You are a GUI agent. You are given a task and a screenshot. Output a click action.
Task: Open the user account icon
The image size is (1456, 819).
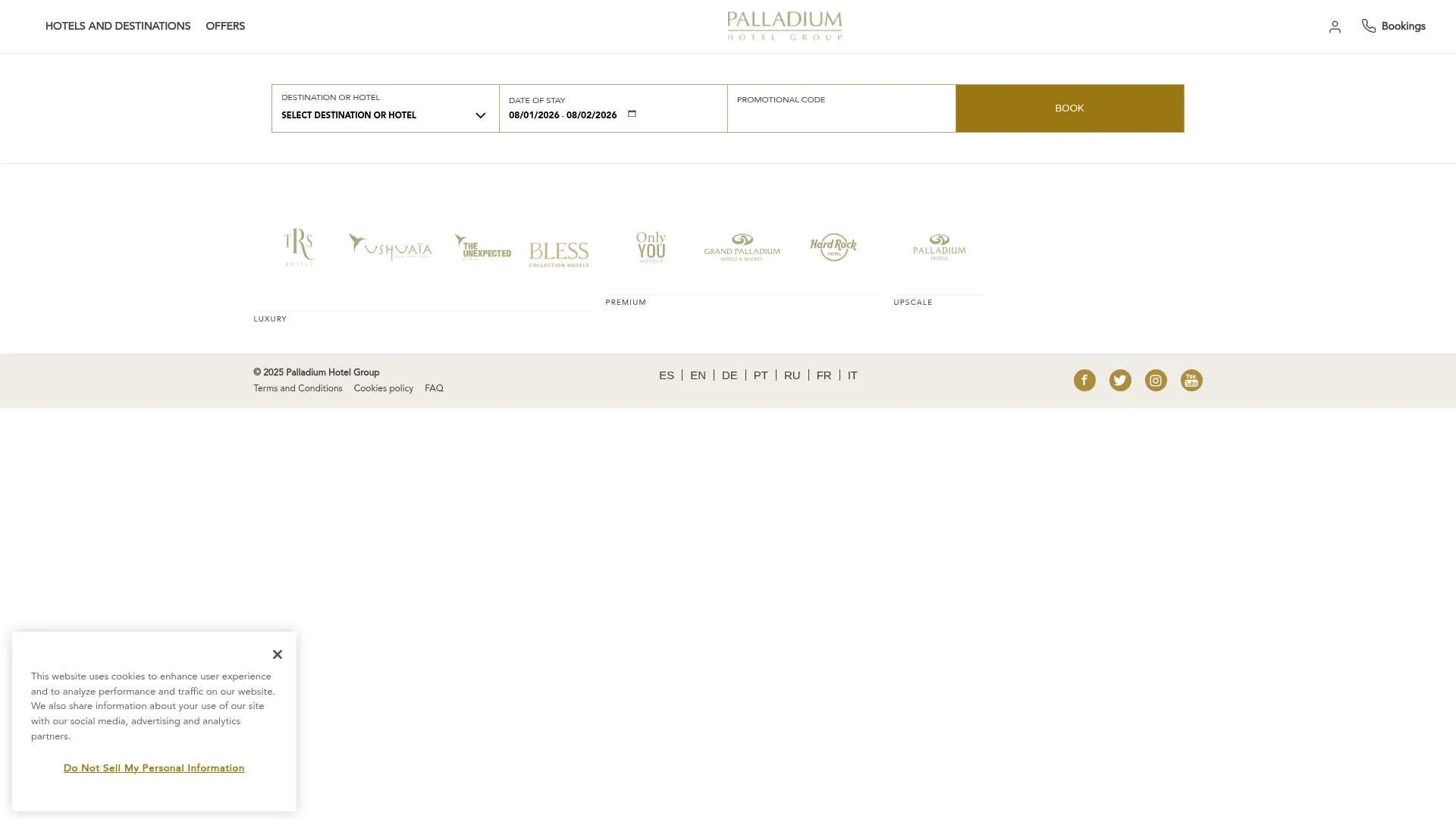tap(1335, 27)
